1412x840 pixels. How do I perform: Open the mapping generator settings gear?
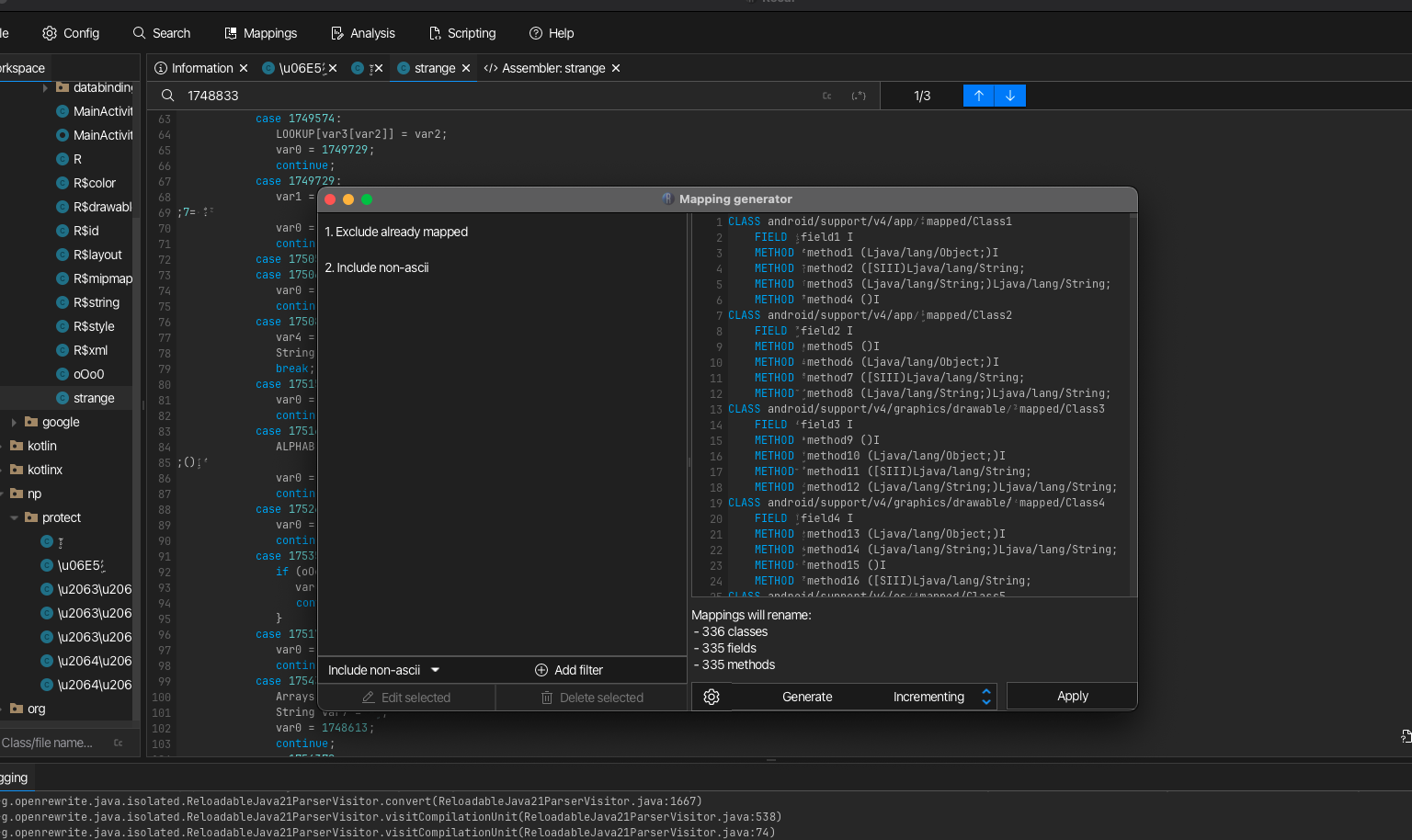(712, 697)
